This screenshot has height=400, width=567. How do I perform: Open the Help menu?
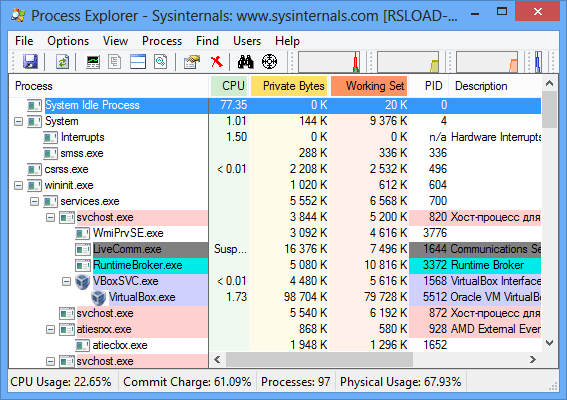287,41
